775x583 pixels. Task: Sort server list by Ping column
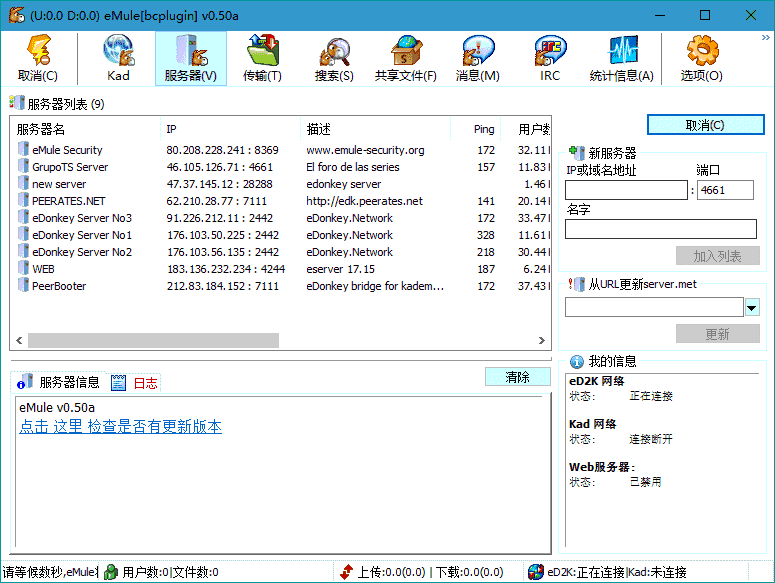484,129
